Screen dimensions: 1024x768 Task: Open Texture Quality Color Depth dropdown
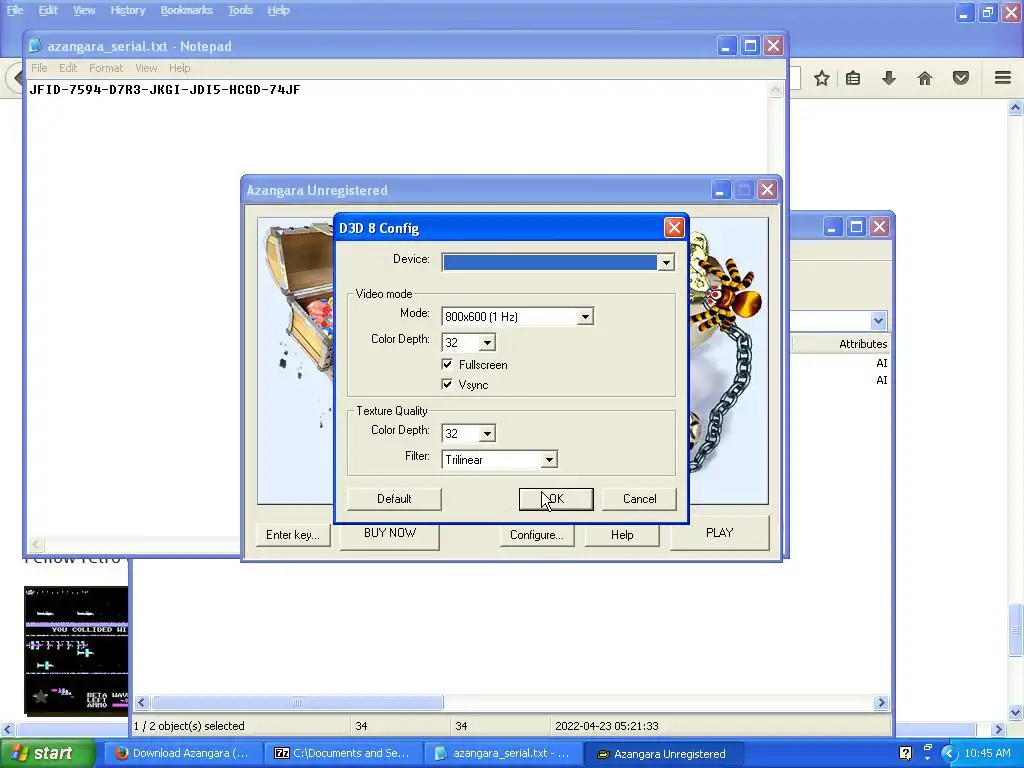tap(487, 434)
